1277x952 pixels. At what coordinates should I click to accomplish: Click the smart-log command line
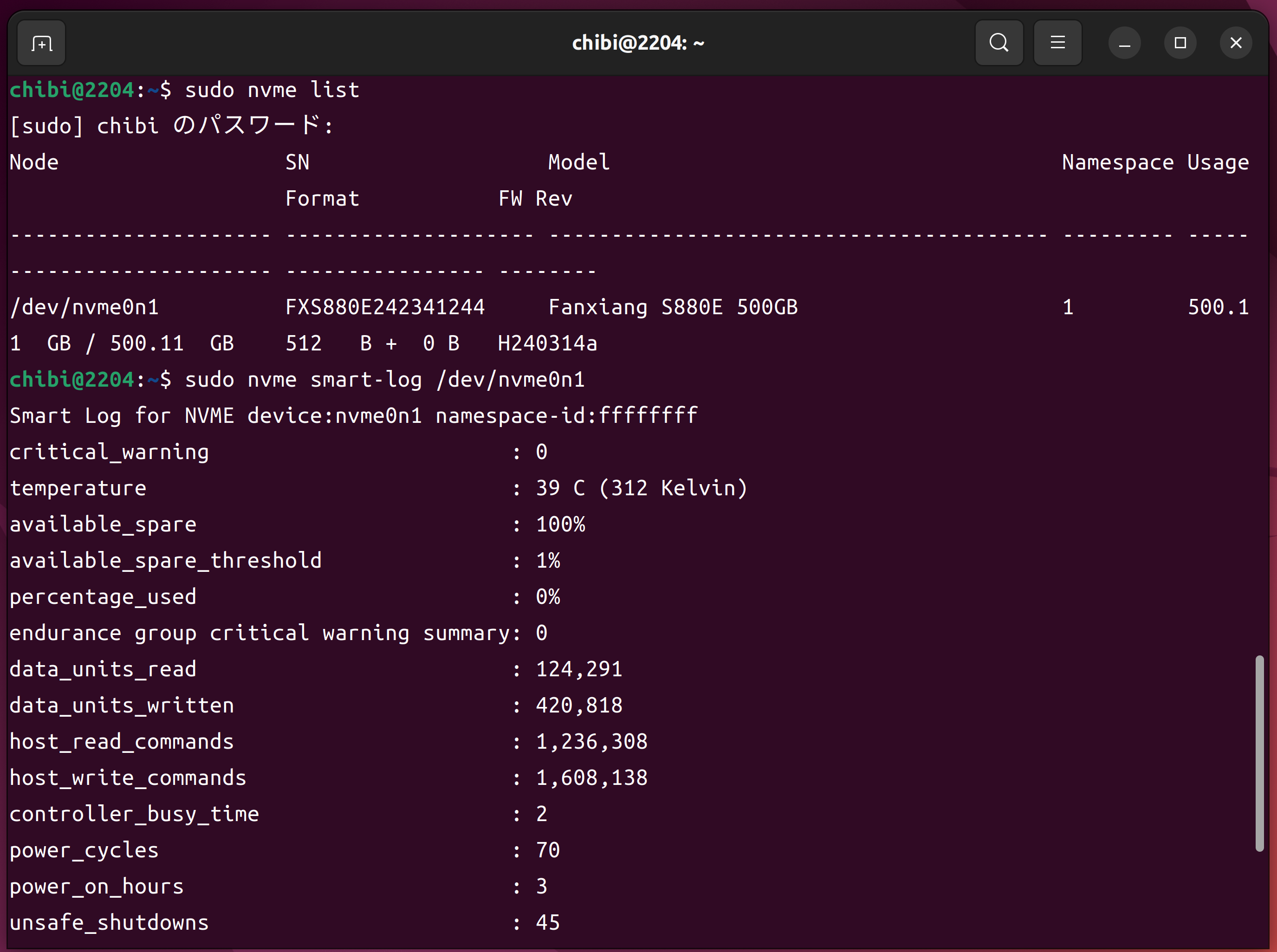click(x=384, y=380)
